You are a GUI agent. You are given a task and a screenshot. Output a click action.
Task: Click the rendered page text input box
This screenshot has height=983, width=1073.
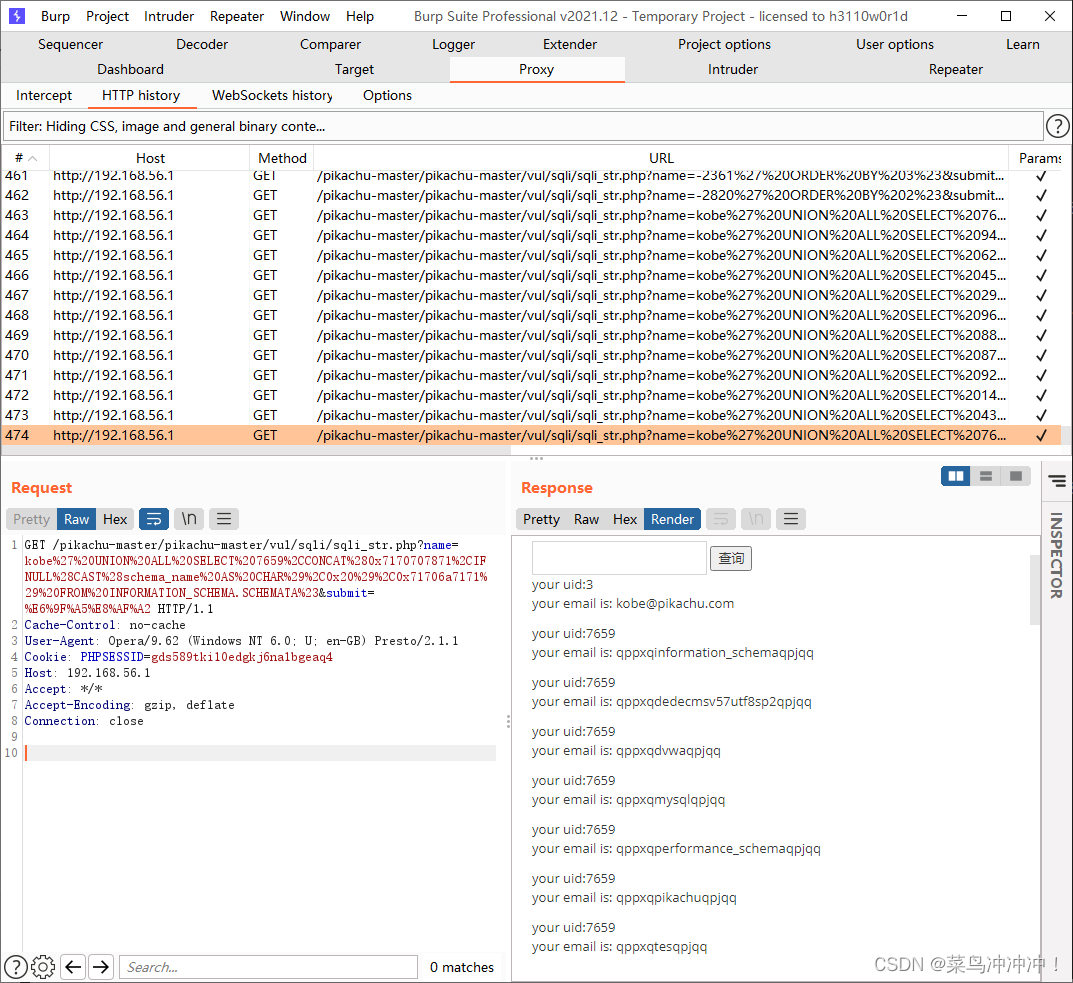619,558
